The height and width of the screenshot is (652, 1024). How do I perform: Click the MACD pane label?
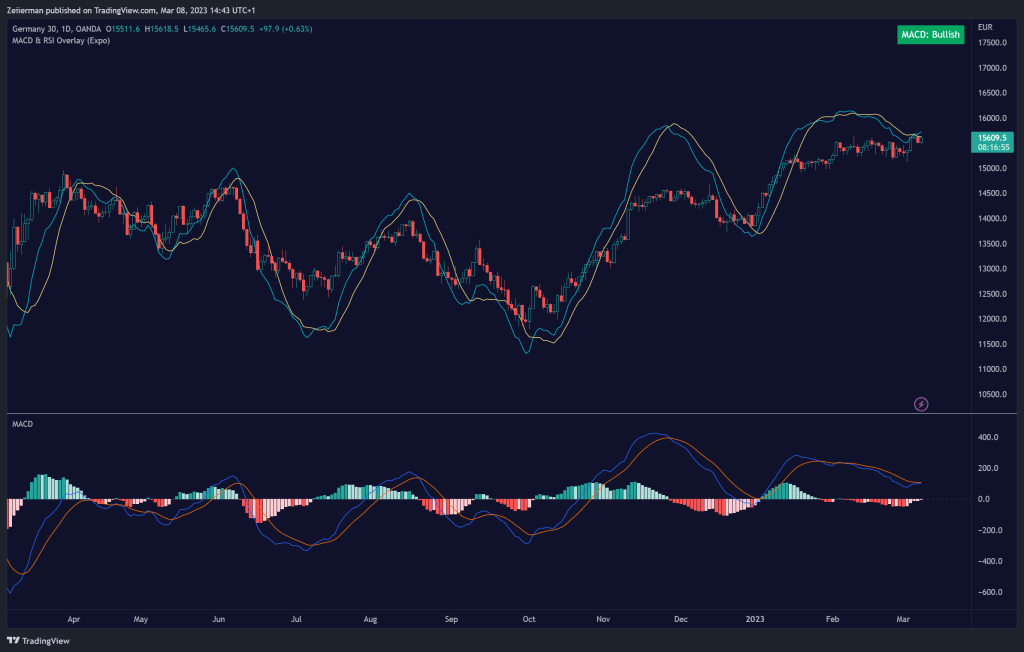click(x=22, y=424)
